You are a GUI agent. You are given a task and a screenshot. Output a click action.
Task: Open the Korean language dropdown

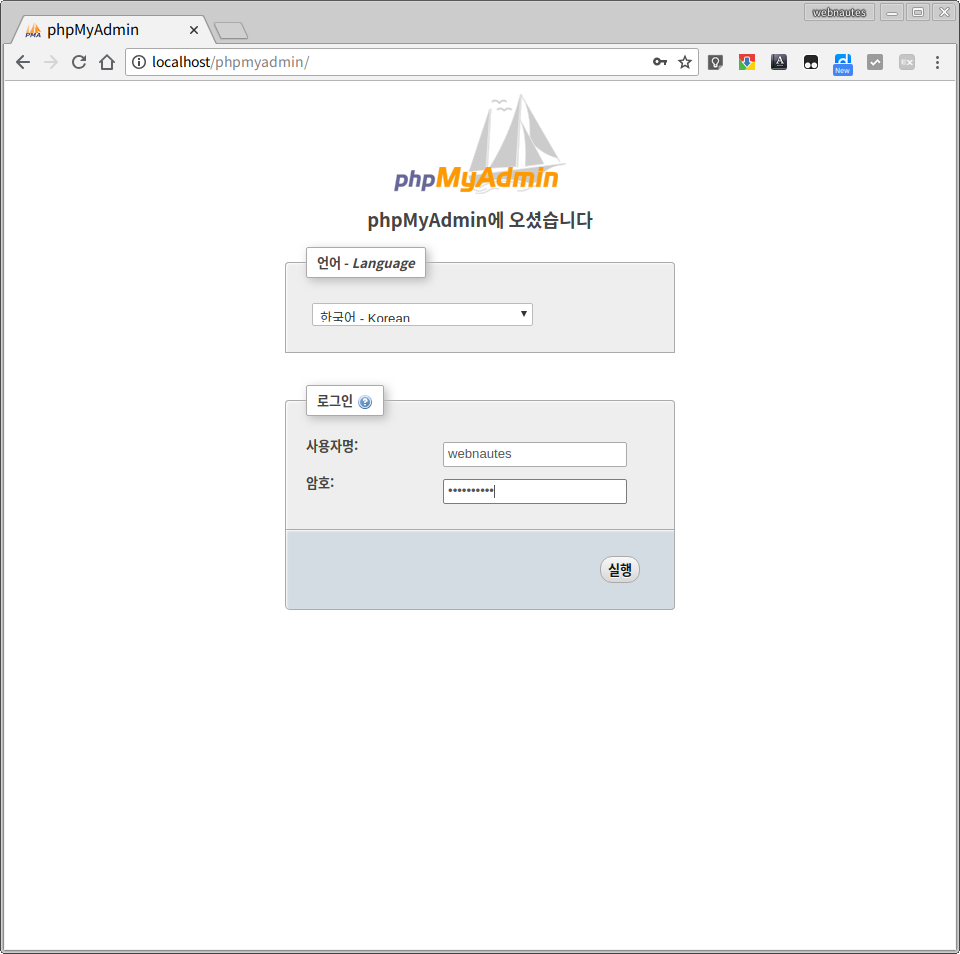click(x=422, y=315)
